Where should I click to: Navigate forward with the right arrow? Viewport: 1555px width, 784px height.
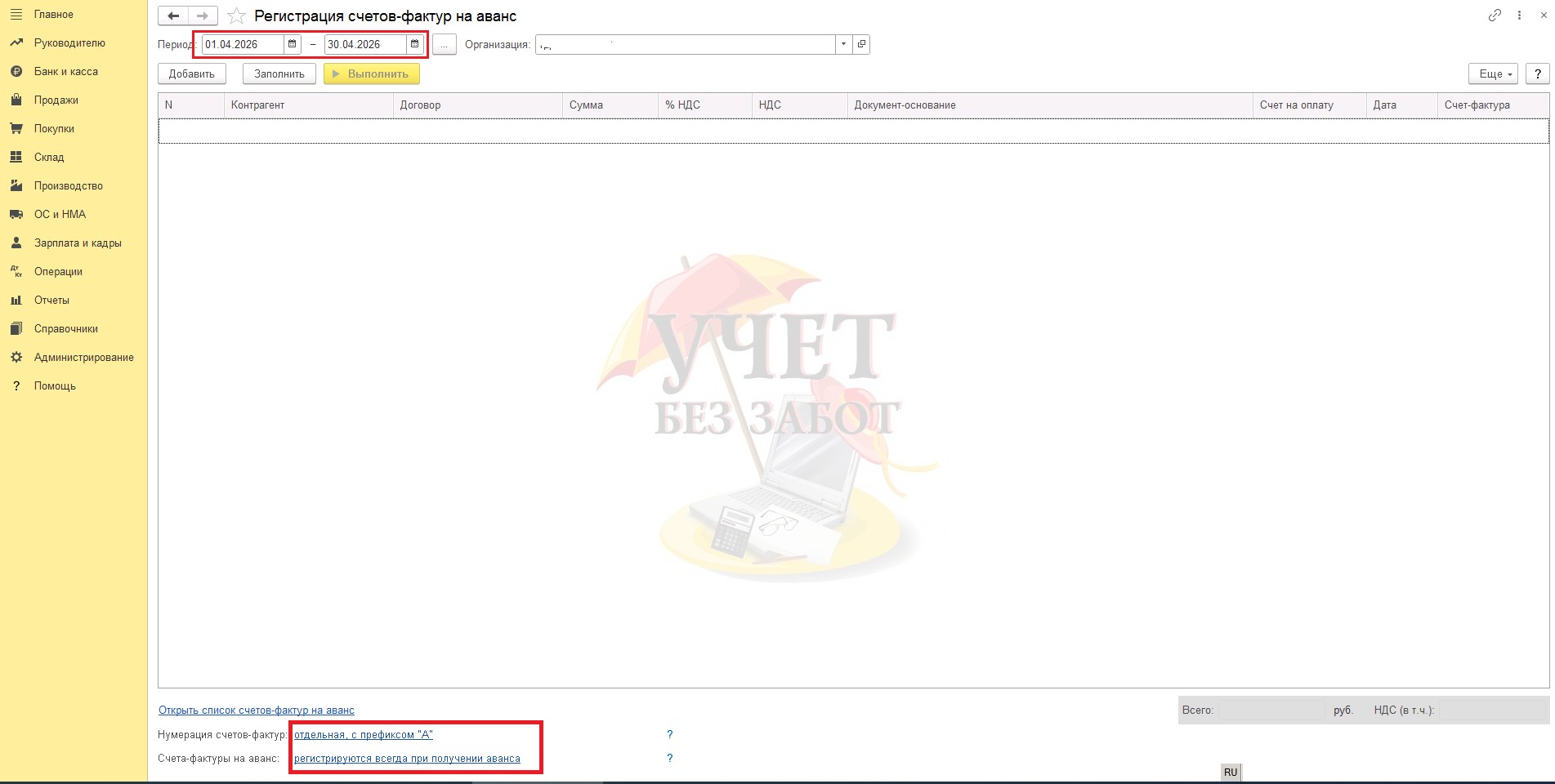(203, 16)
